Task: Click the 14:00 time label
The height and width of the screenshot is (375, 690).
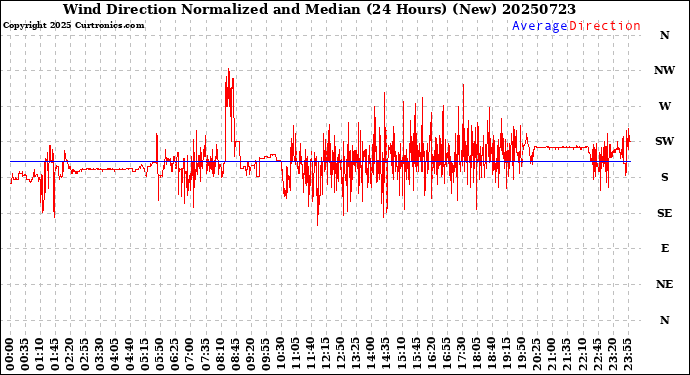Action: click(371, 354)
